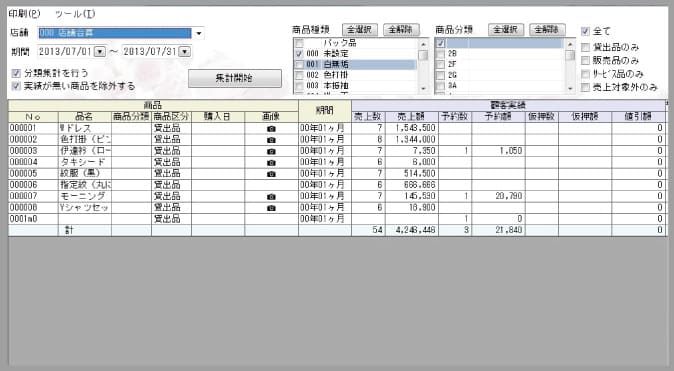Screen dimensions: 674x371
Task: Click the 商品種類 list scrollbar thumb
Action: click(423, 55)
